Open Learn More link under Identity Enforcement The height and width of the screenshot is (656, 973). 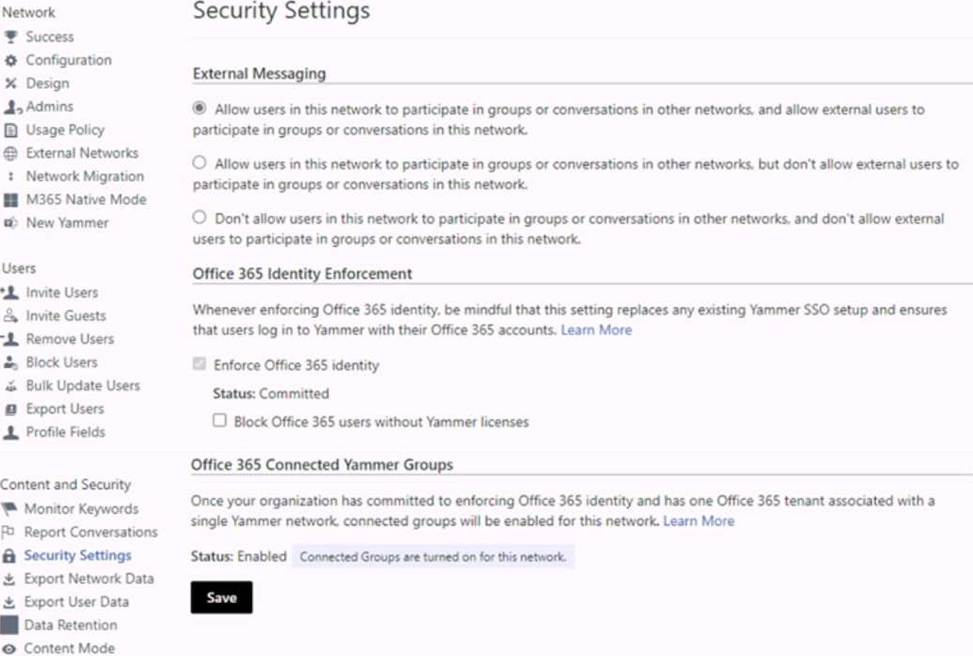coord(596,329)
